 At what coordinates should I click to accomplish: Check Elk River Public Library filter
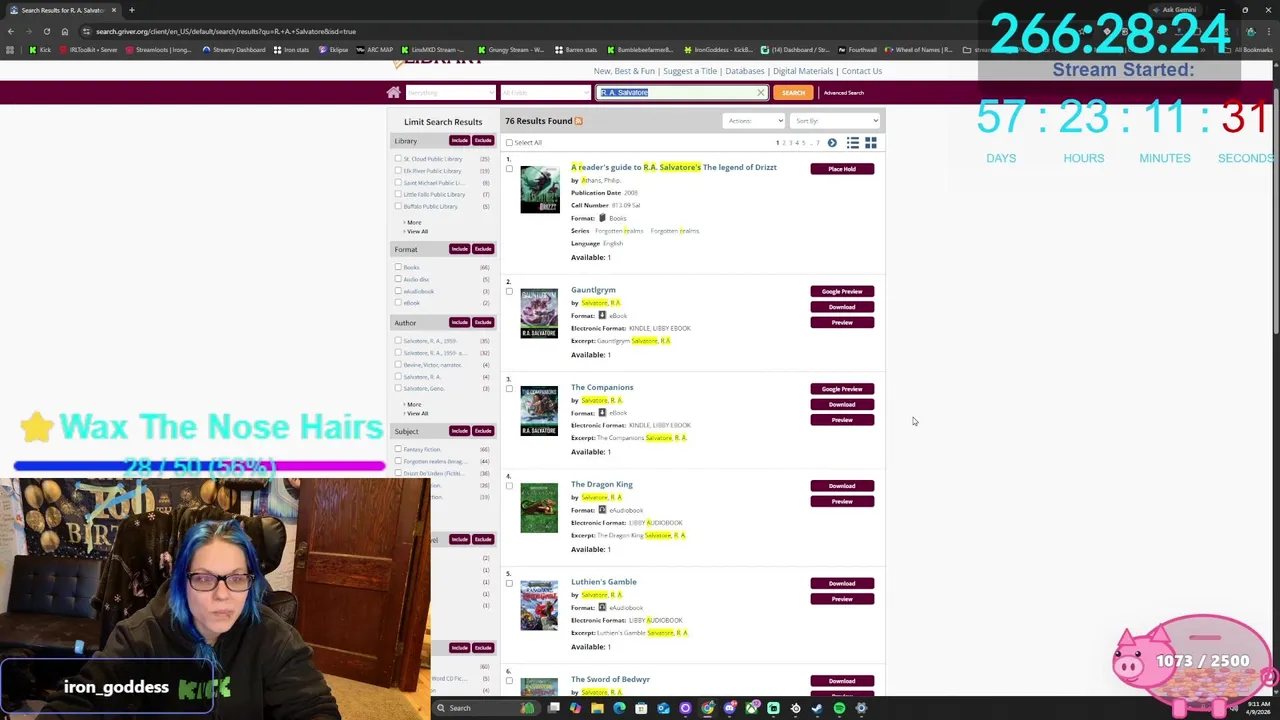pos(398,170)
